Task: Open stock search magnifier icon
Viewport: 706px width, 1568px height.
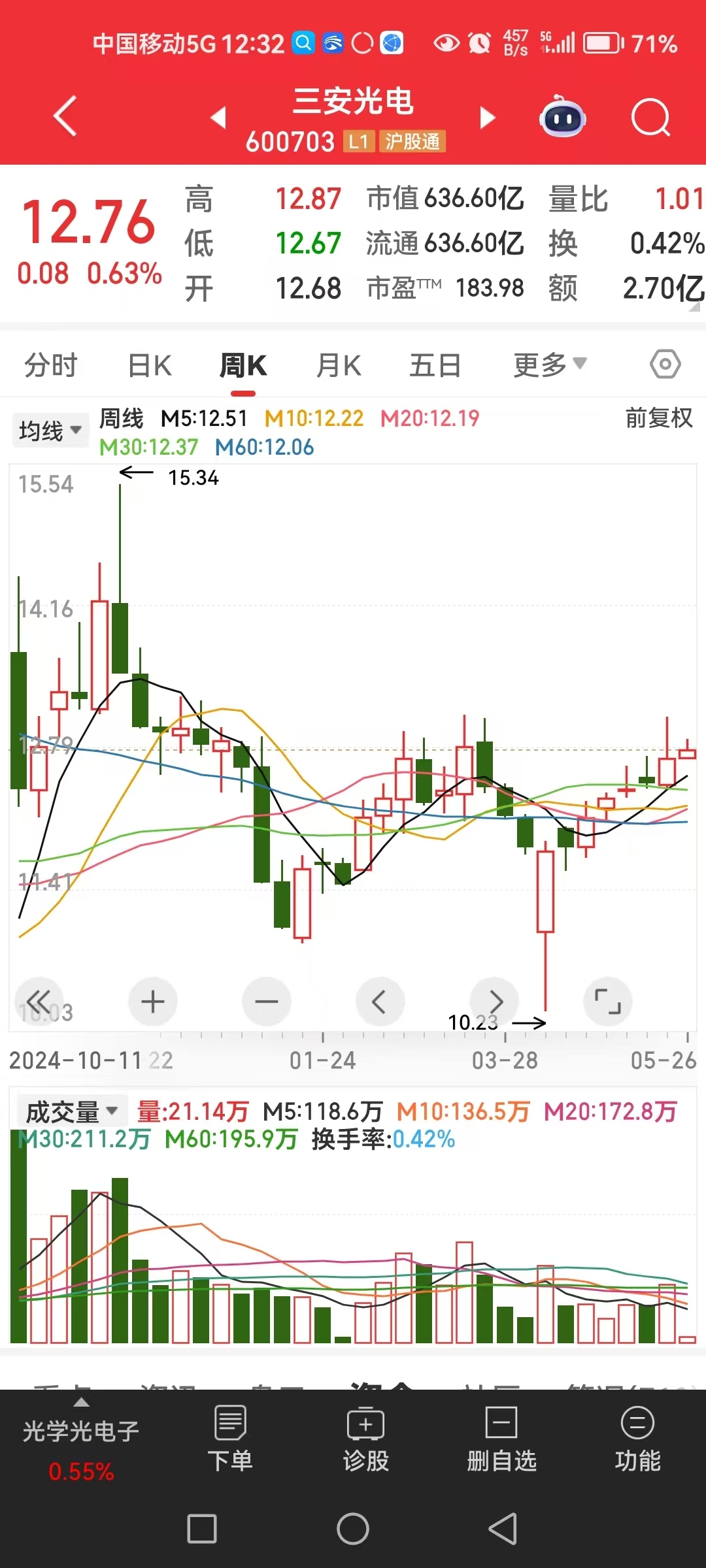Action: pyautogui.click(x=651, y=118)
